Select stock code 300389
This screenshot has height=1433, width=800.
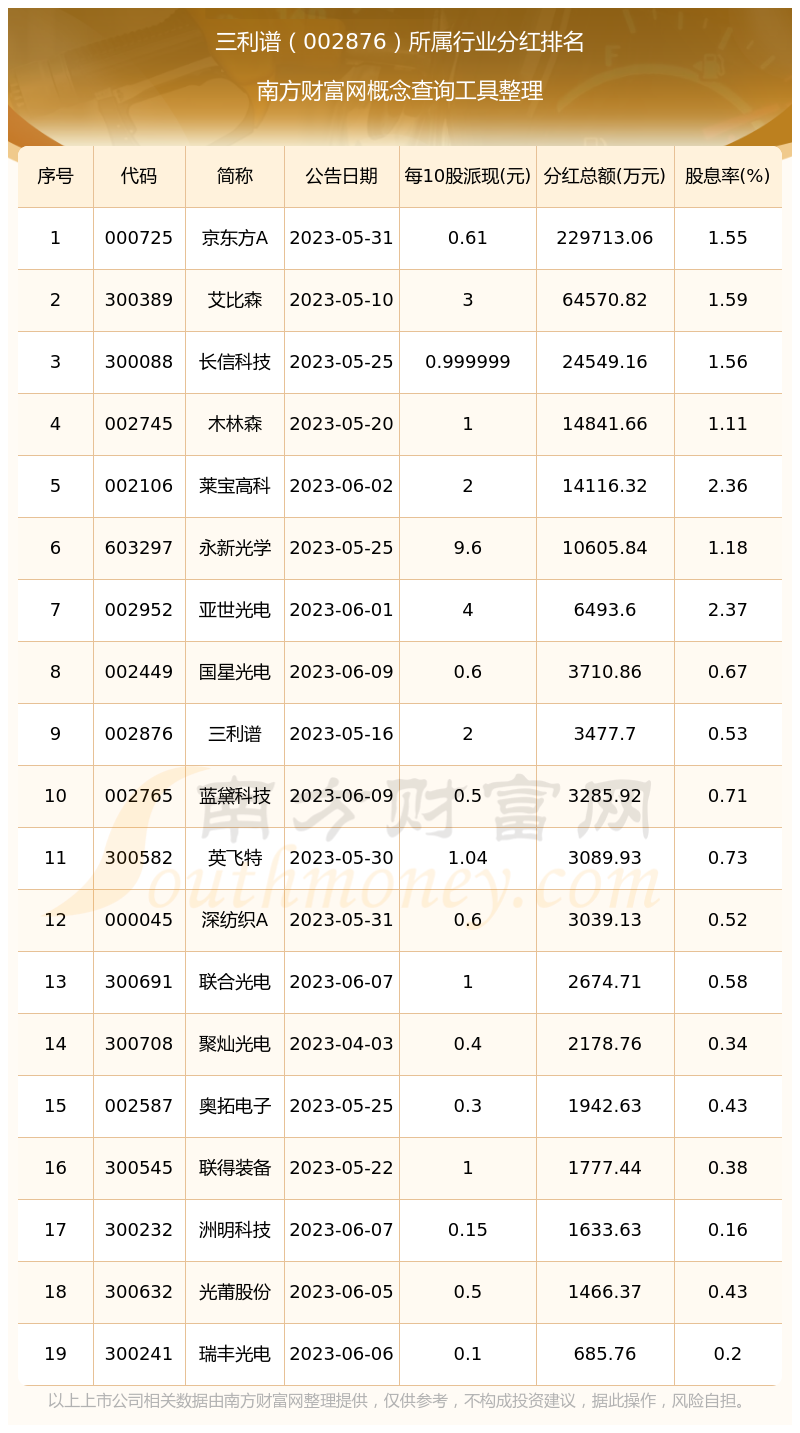pyautogui.click(x=139, y=300)
